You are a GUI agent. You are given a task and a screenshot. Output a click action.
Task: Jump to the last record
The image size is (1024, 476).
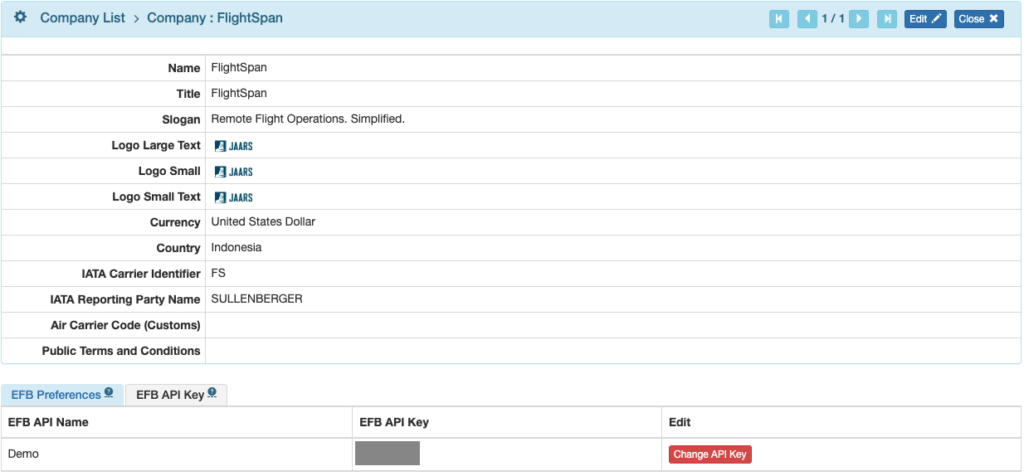(x=886, y=19)
